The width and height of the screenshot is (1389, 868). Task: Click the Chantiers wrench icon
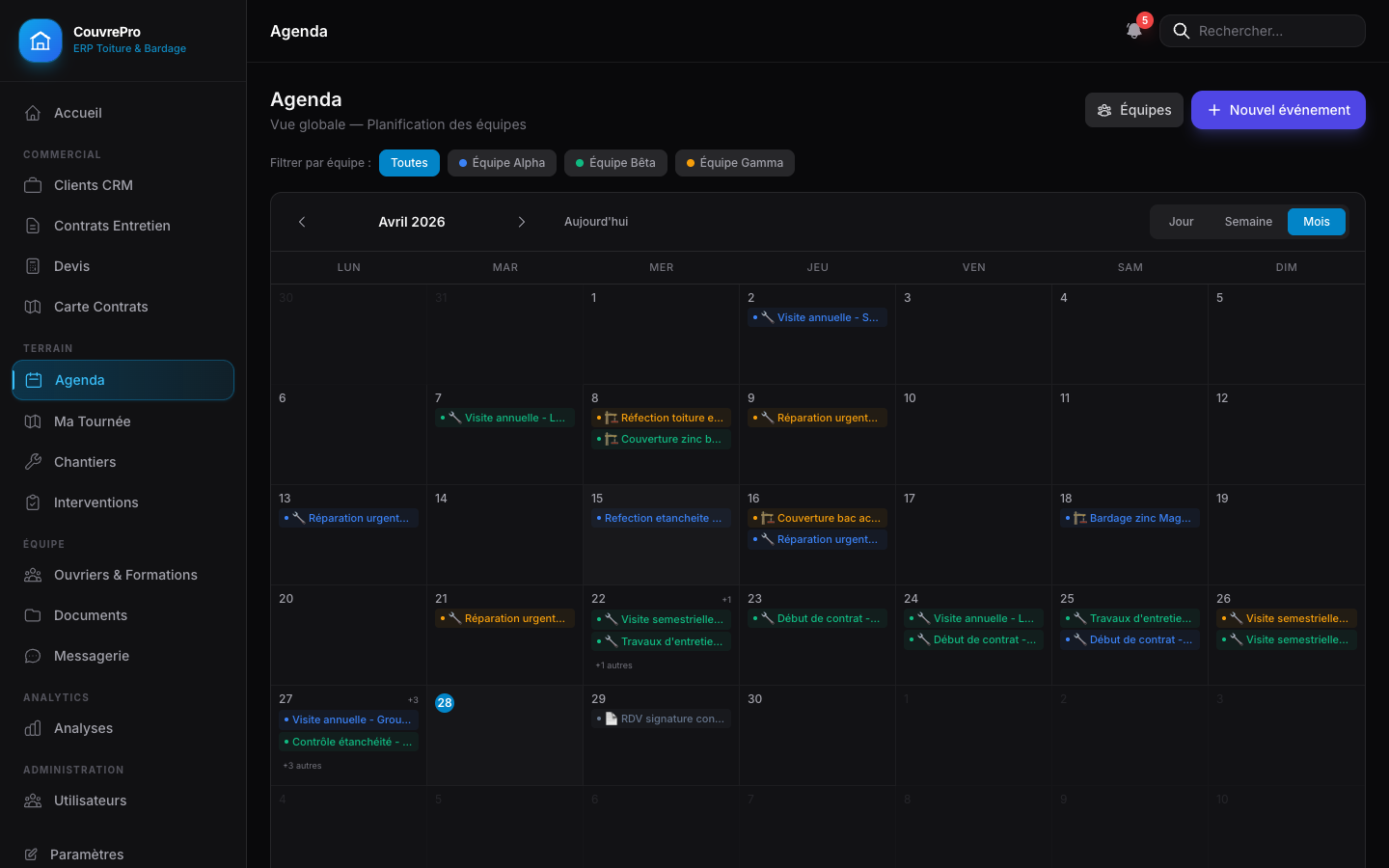pos(33,462)
